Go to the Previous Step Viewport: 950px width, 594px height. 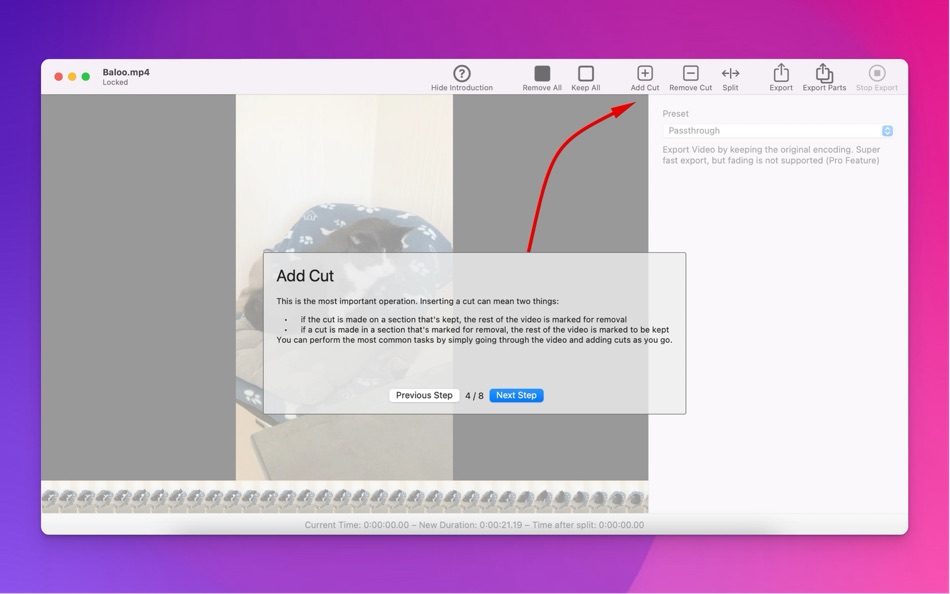click(424, 395)
